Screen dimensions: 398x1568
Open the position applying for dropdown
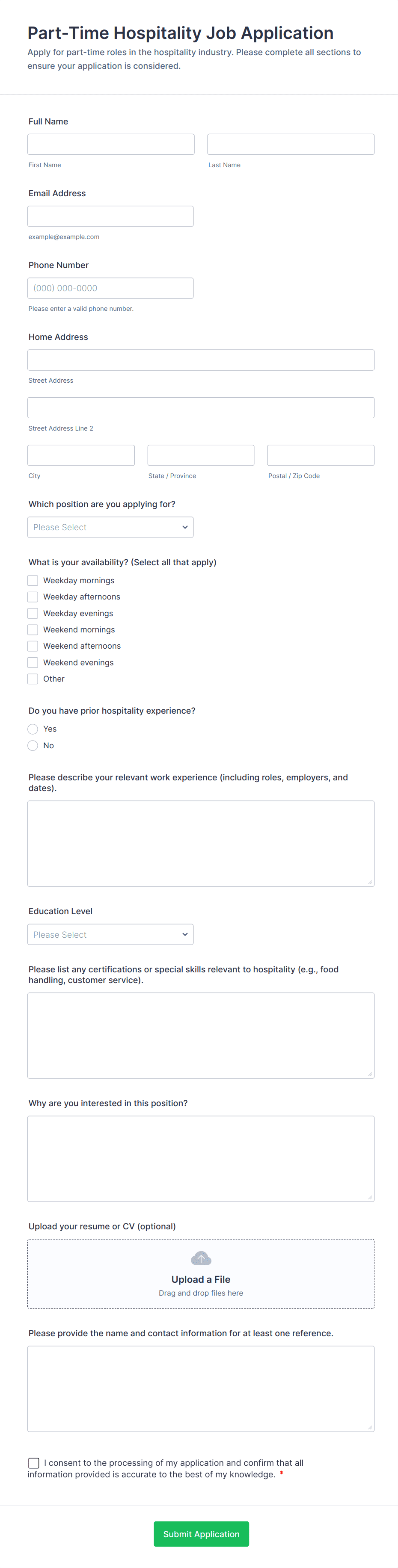coord(110,526)
